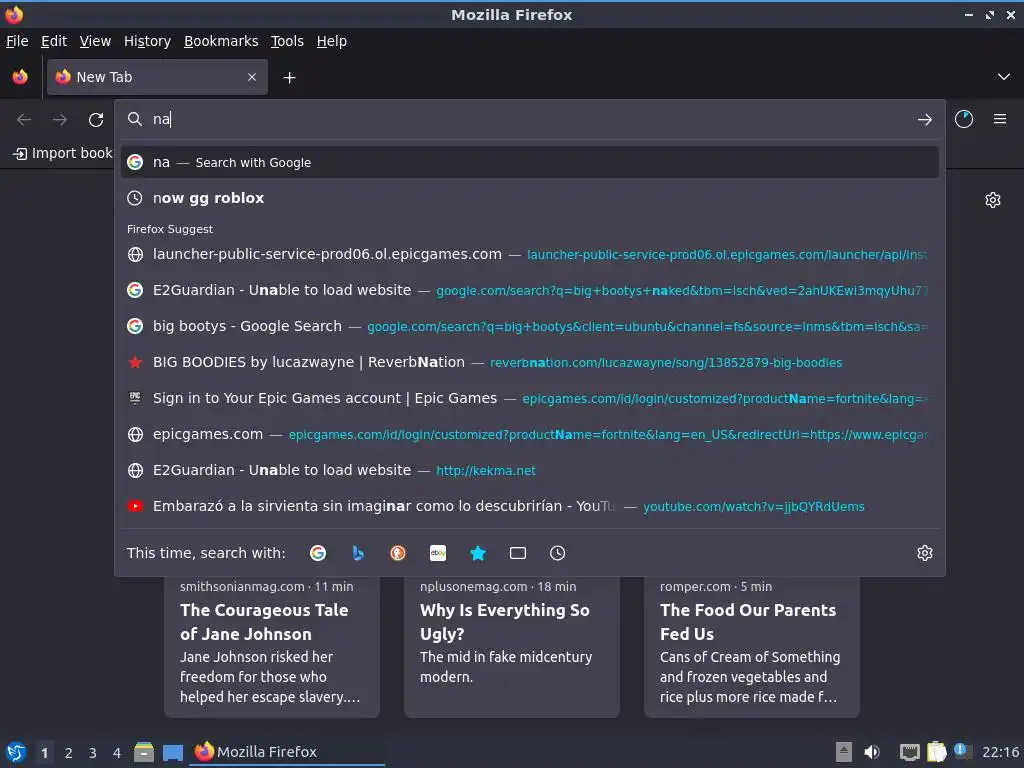Viewport: 1024px width, 768px height.
Task: Open the Tools menu
Action: tap(287, 41)
